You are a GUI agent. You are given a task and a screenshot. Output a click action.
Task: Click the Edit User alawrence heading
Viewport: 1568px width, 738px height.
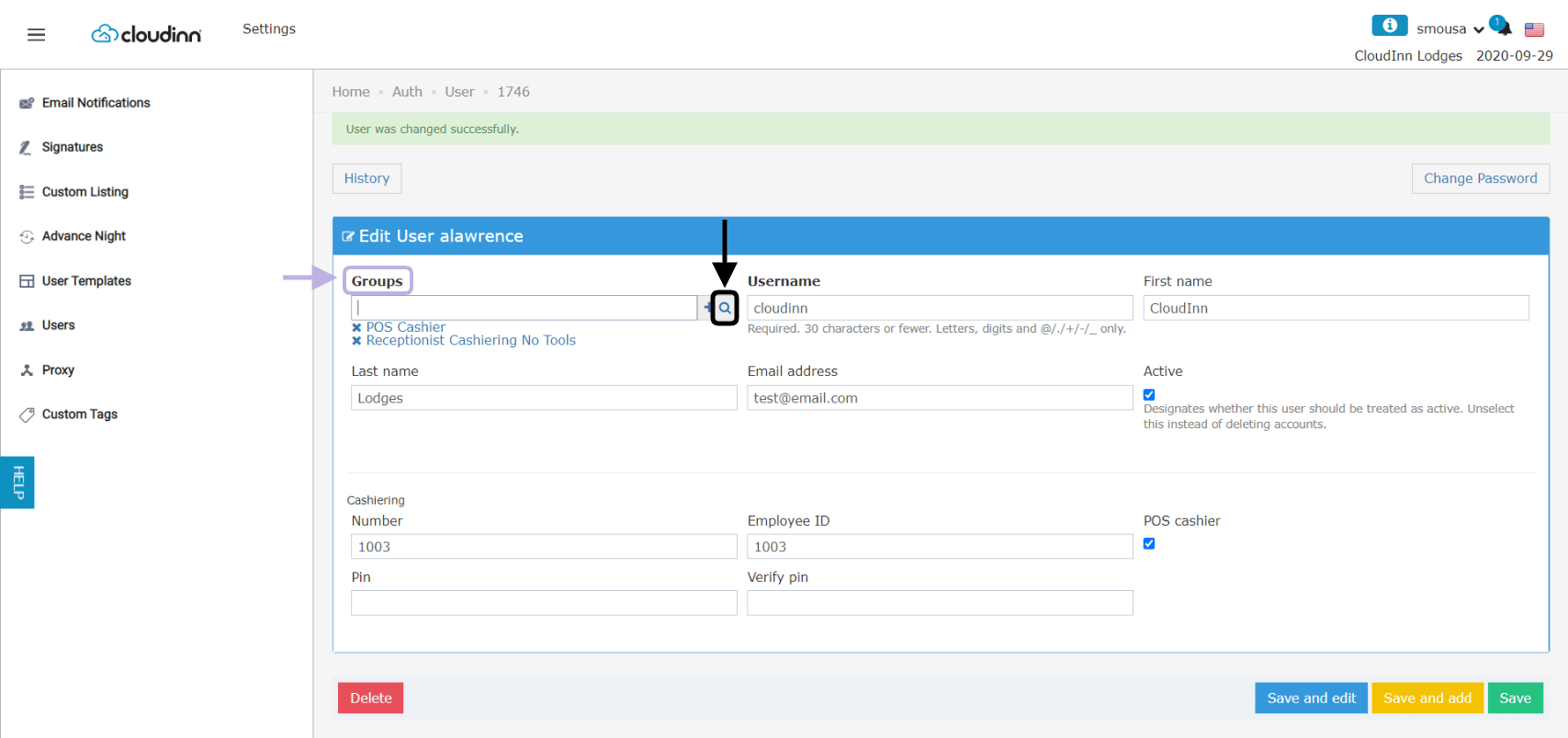[x=441, y=236]
